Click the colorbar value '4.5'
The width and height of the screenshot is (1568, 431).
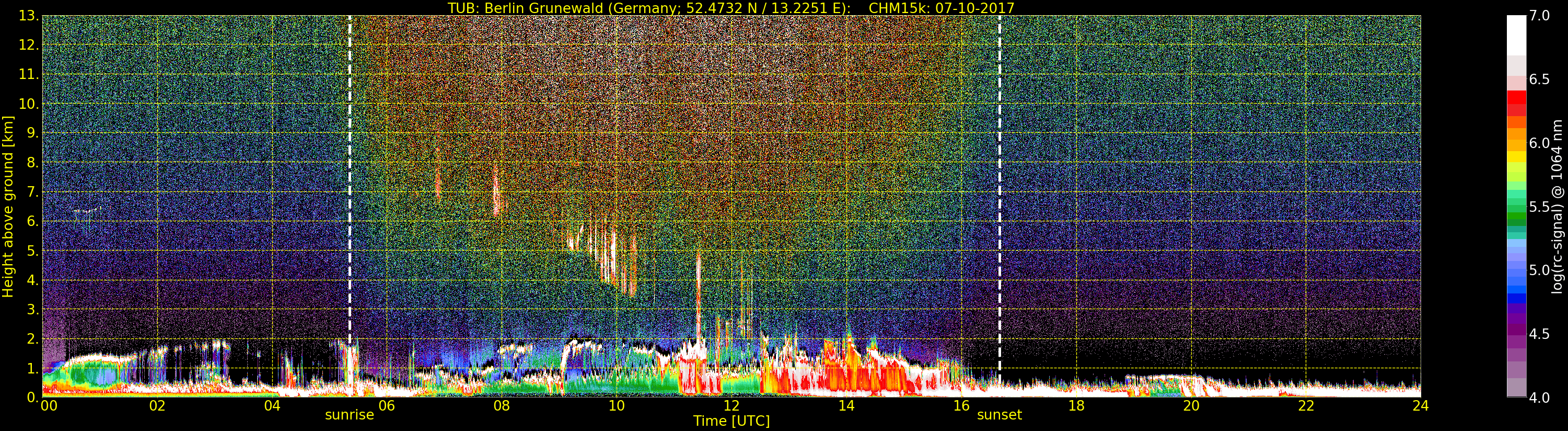pos(1539,334)
